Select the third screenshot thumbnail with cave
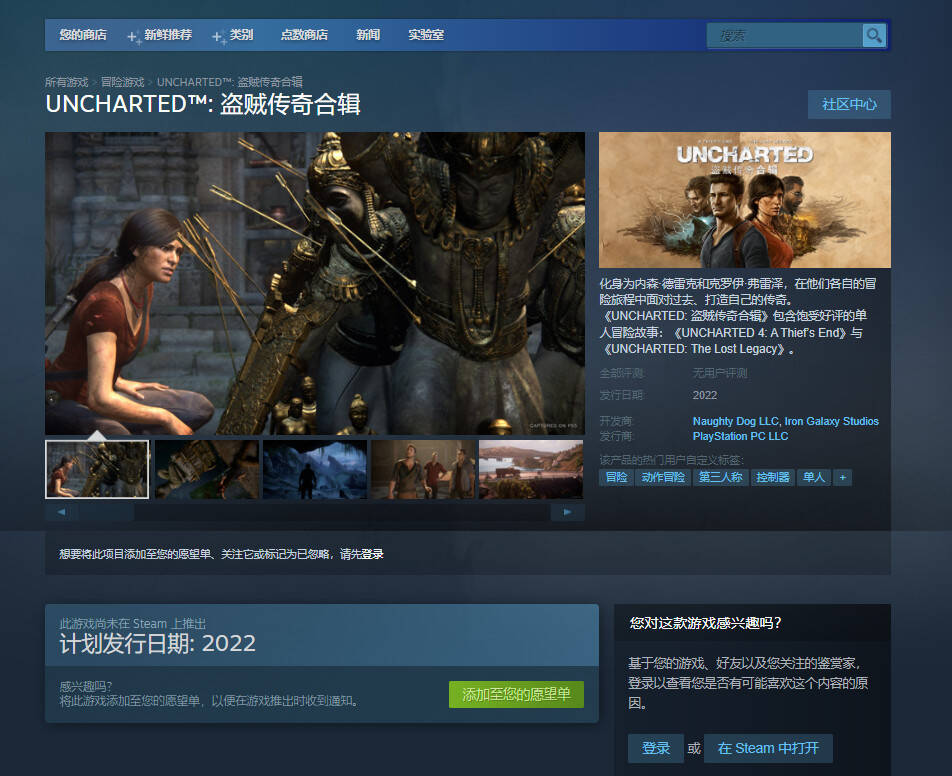The image size is (952, 776). 314,469
